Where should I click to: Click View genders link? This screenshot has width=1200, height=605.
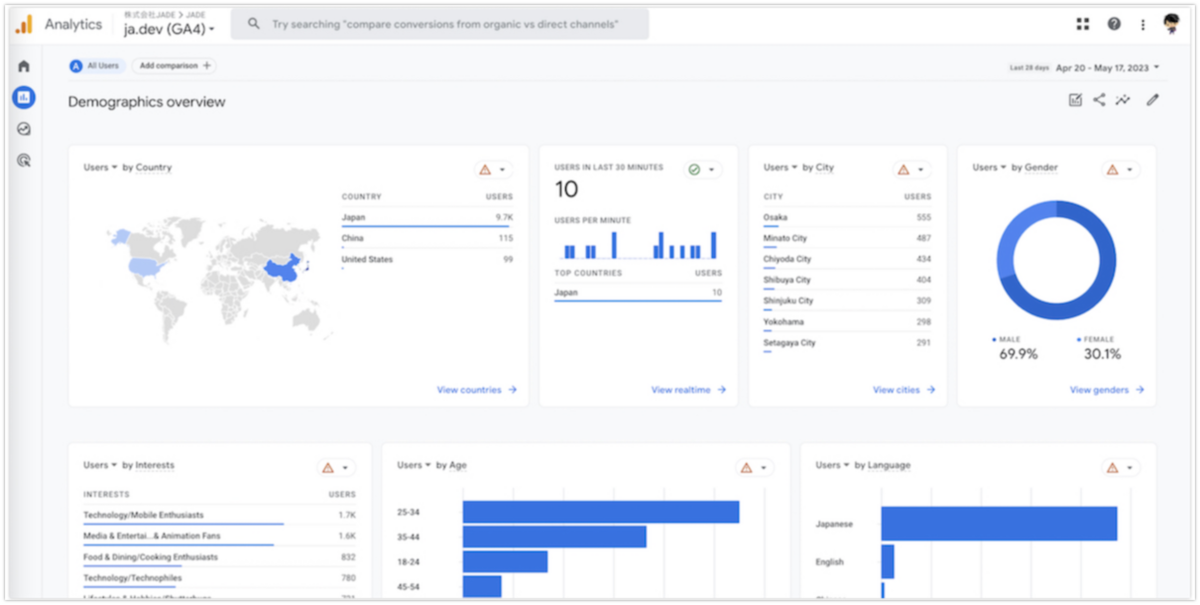(x=1107, y=390)
